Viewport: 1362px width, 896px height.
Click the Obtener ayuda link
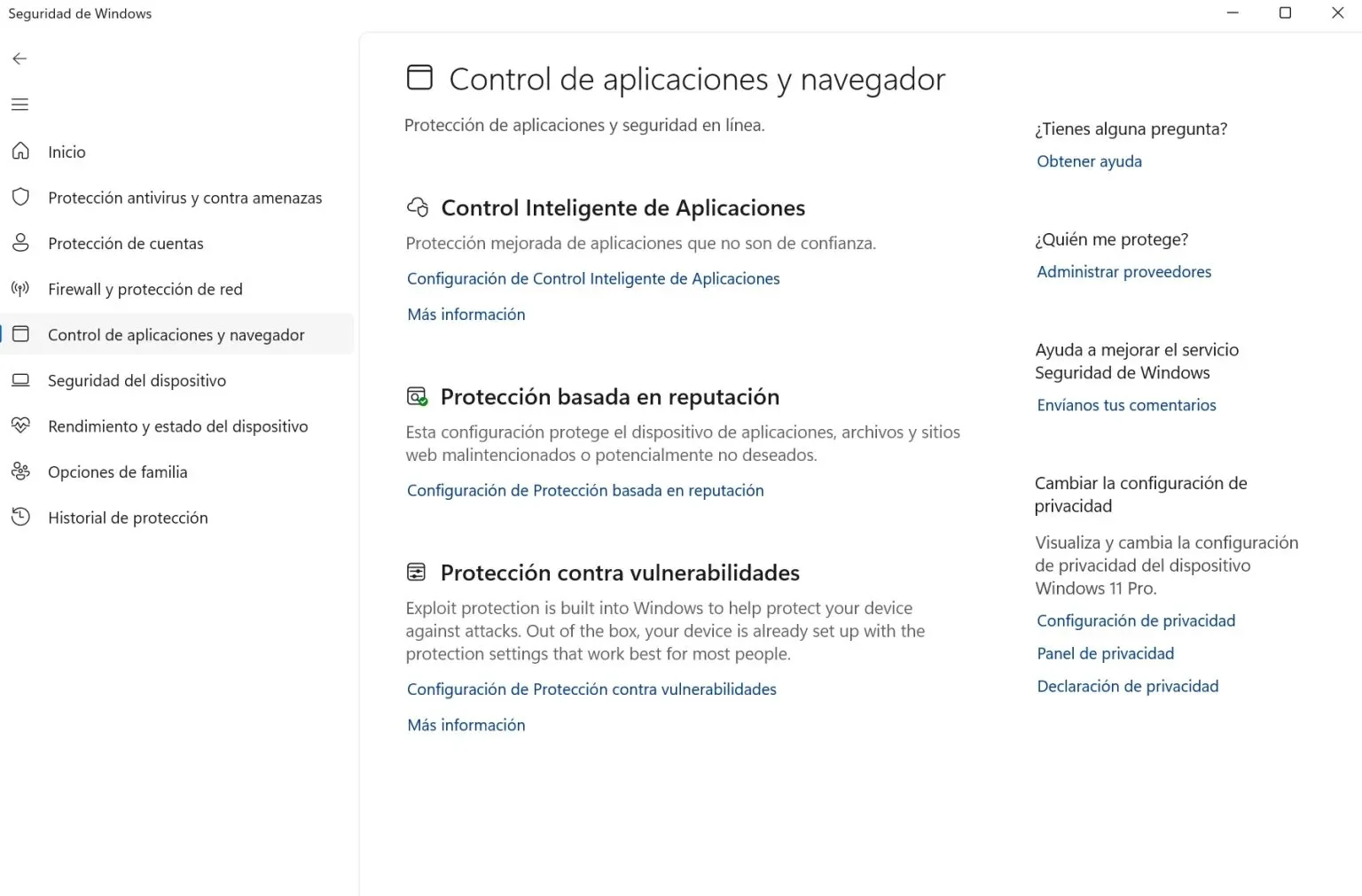pyautogui.click(x=1089, y=161)
